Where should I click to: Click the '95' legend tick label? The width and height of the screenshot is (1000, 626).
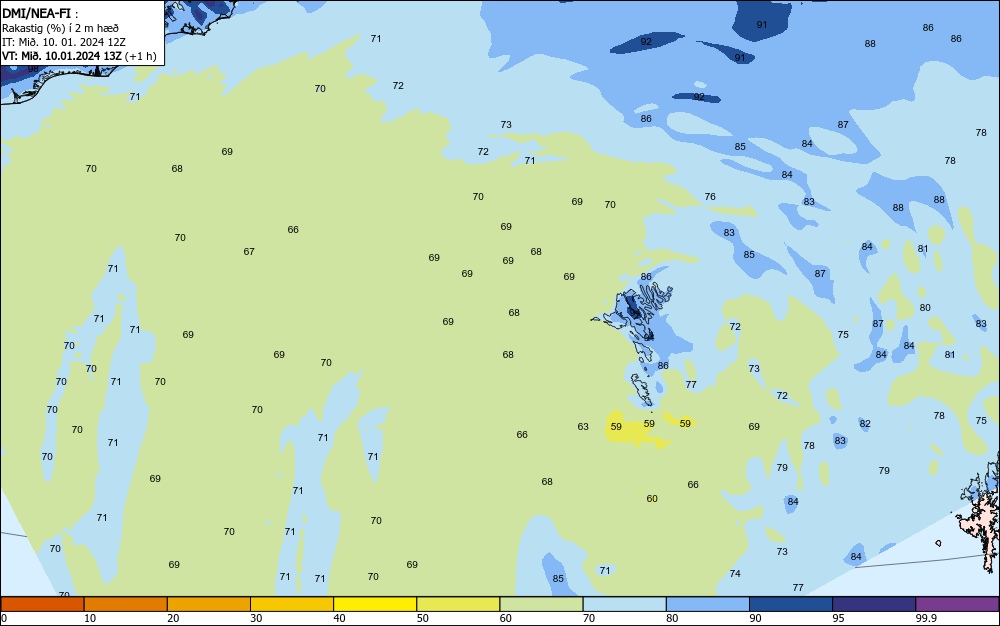[838, 618]
